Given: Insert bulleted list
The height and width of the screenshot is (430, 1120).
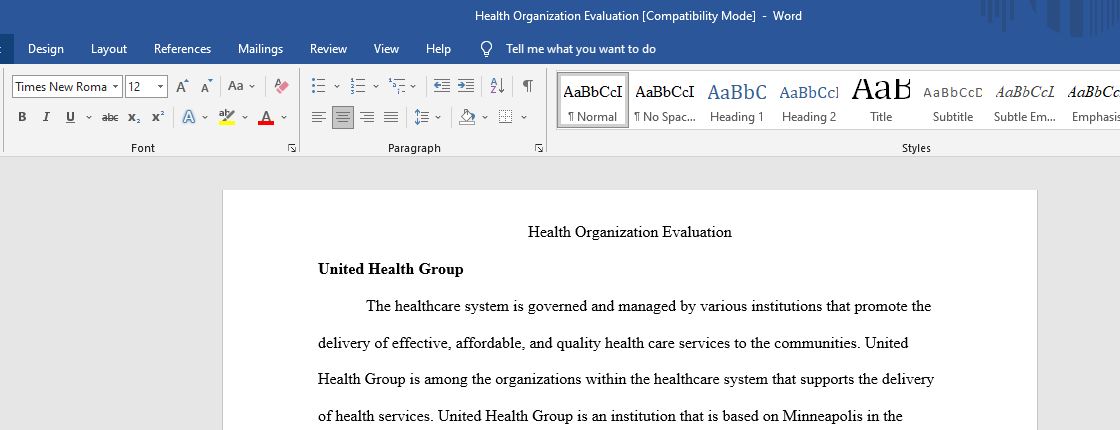Looking at the screenshot, I should [x=319, y=86].
